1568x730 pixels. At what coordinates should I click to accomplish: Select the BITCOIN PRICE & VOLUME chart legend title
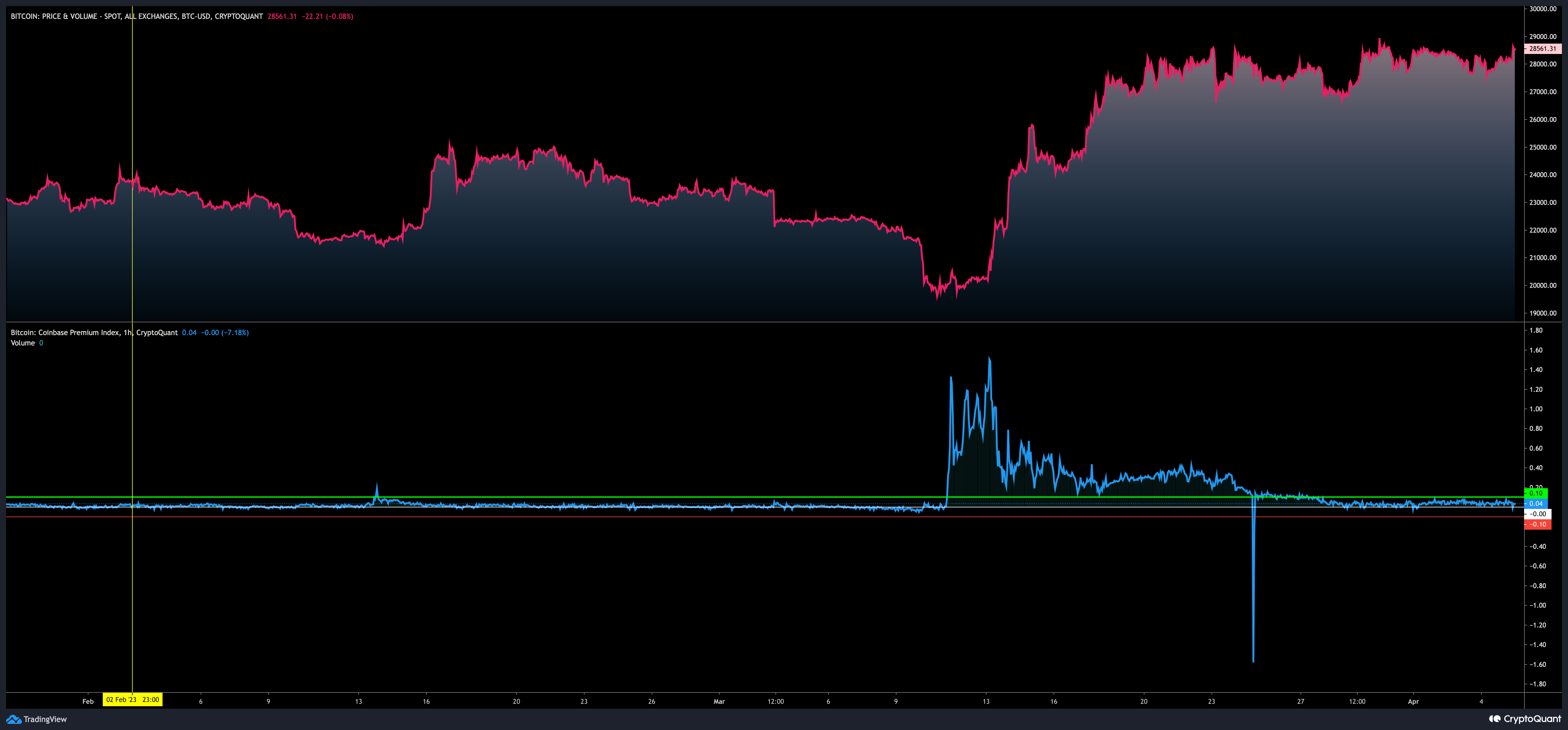131,16
